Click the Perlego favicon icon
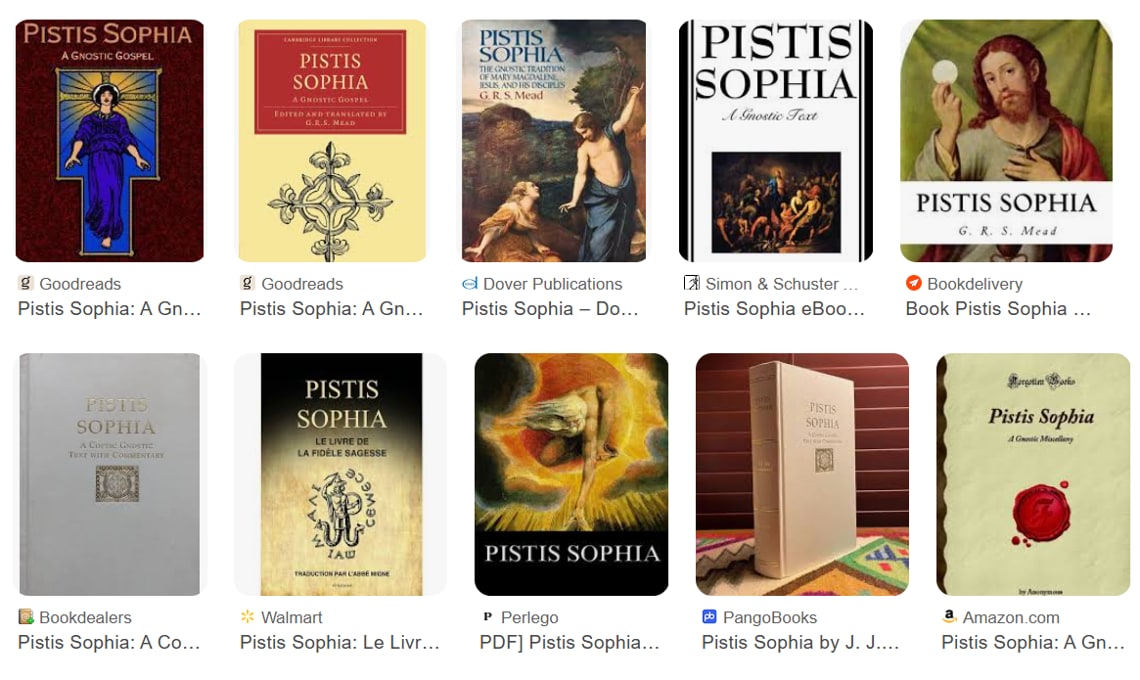The width and height of the screenshot is (1140, 680). pyautogui.click(x=488, y=617)
